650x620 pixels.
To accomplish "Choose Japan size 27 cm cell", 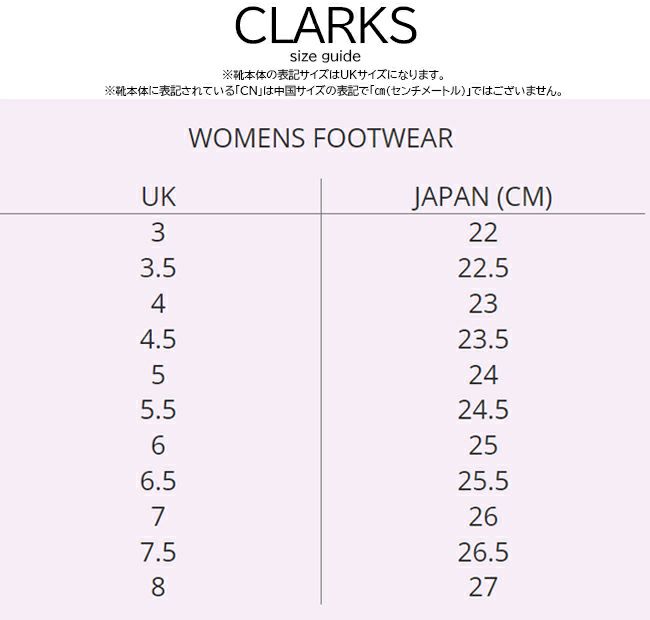I will [x=483, y=587].
